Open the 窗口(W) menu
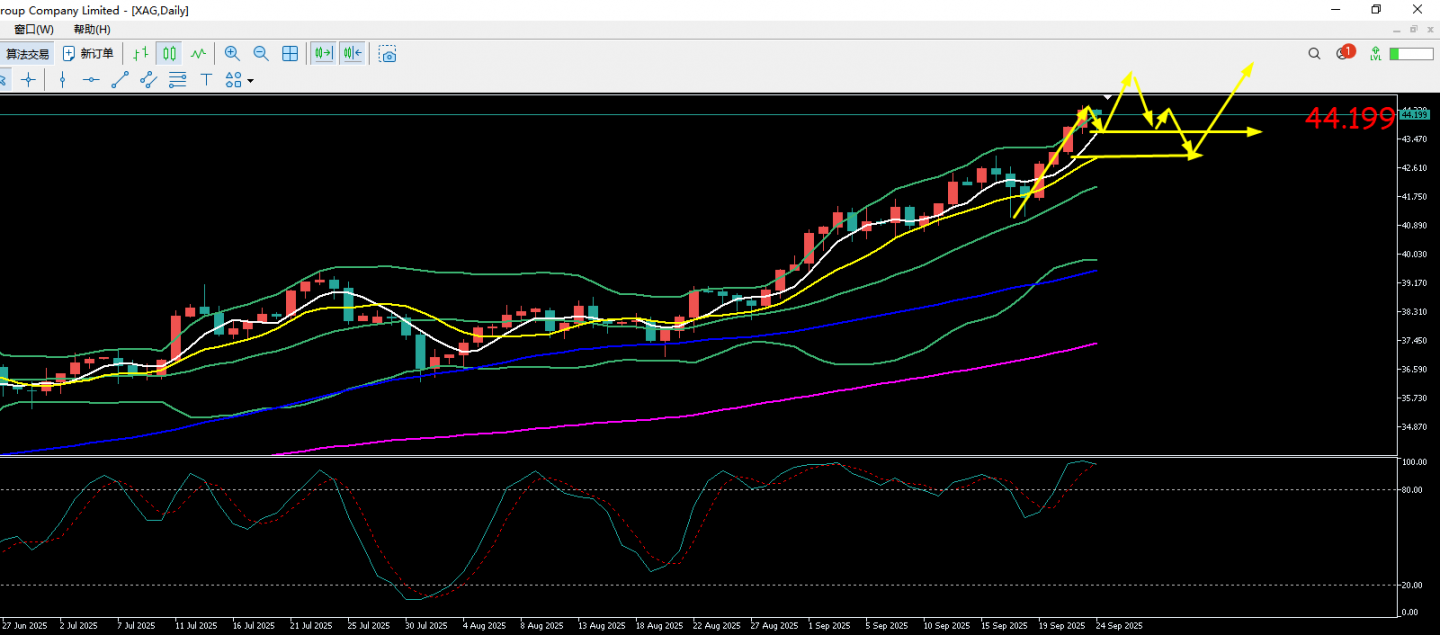 pyautogui.click(x=34, y=30)
